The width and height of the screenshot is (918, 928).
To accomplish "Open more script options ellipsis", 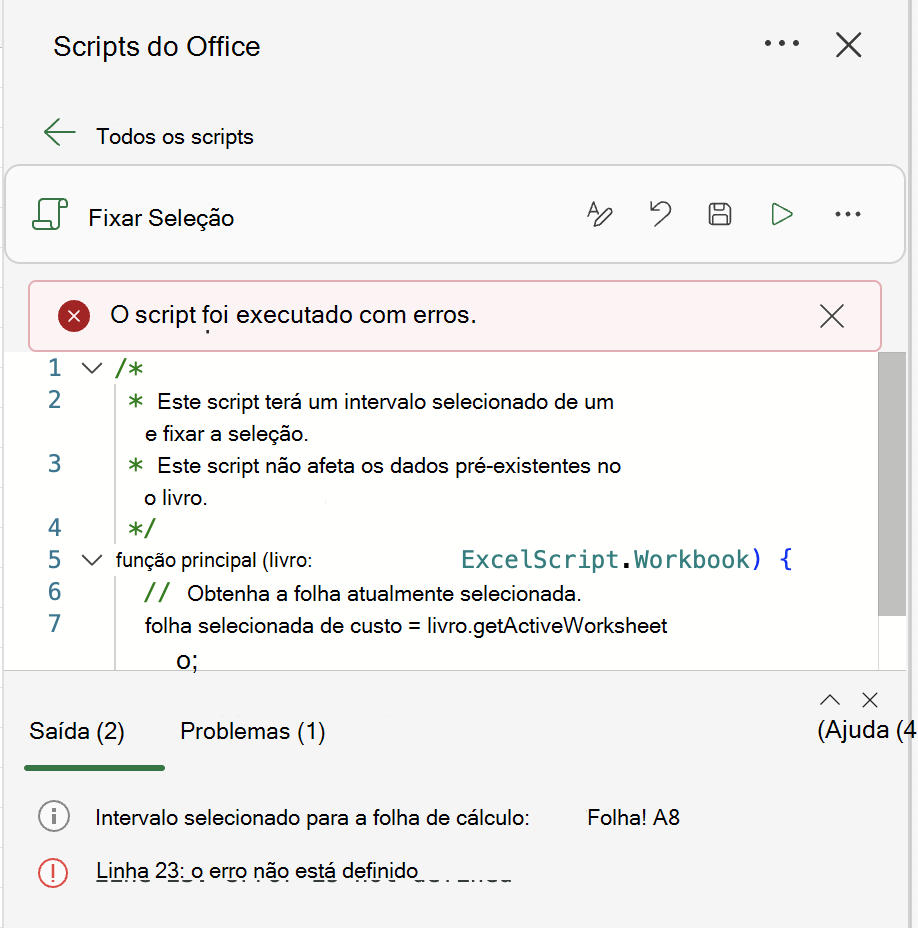I will (x=848, y=214).
